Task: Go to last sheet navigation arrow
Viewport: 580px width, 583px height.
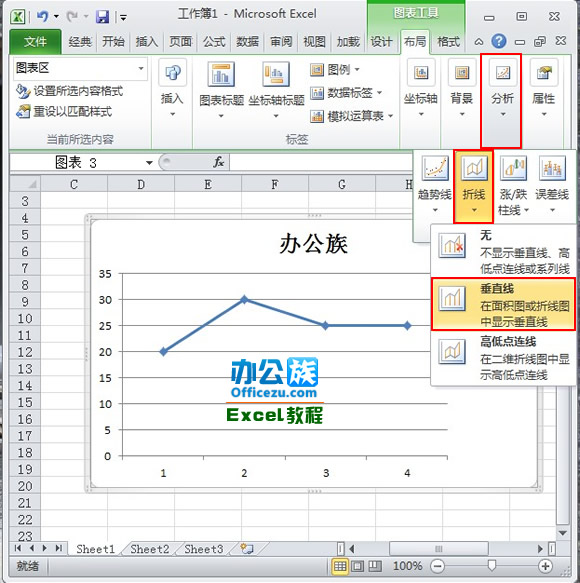Action: click(x=58, y=548)
